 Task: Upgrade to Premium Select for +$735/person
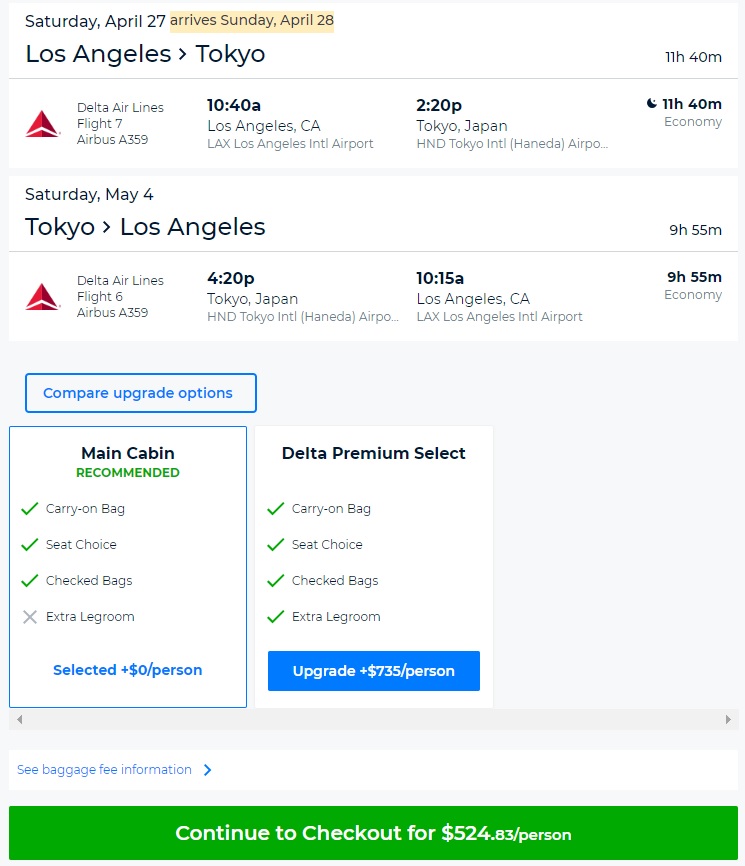[374, 671]
